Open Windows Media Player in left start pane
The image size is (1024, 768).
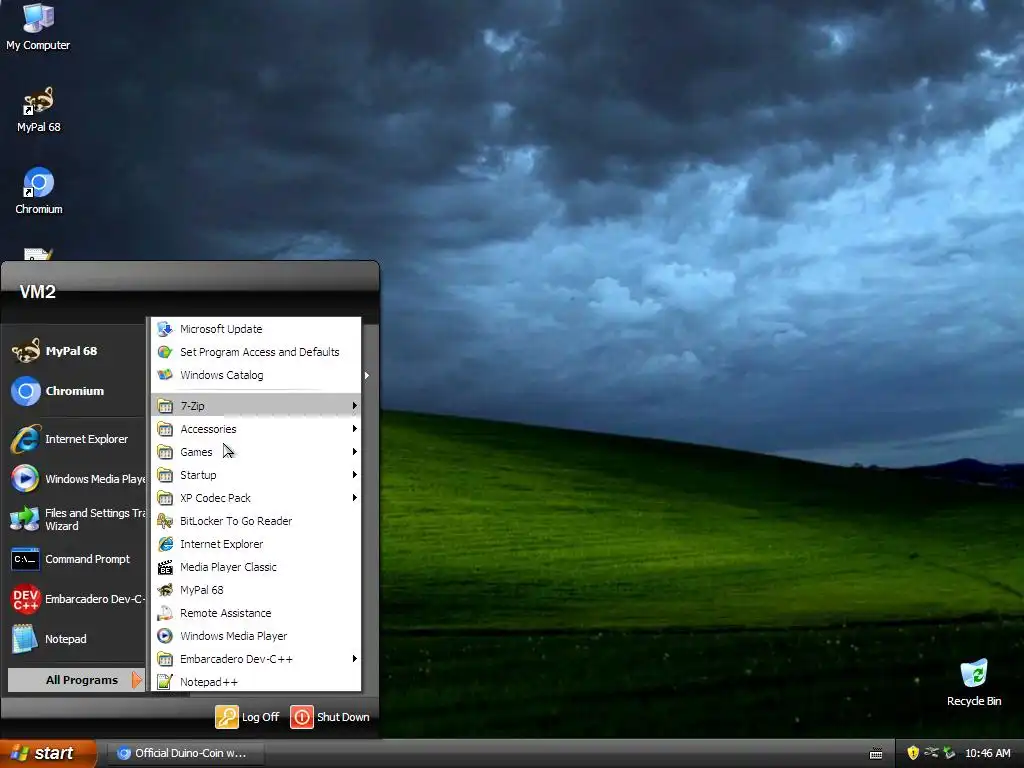point(76,479)
